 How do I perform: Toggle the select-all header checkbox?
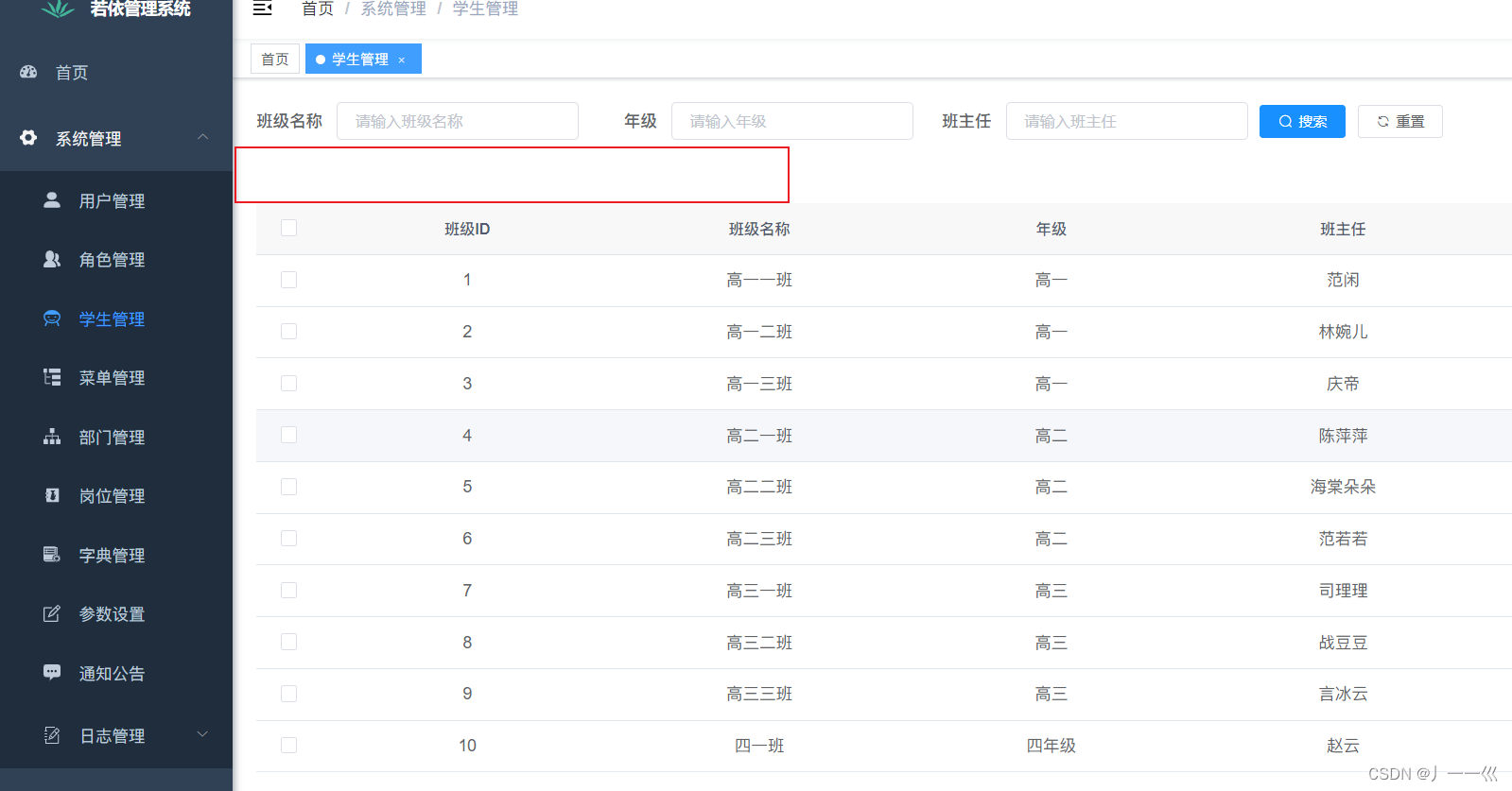click(289, 228)
